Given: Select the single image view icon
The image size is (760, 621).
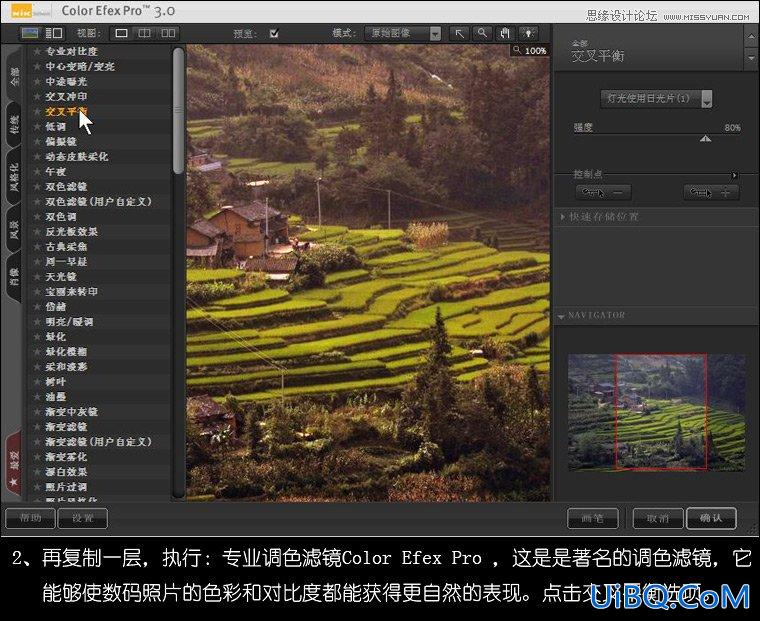Looking at the screenshot, I should (x=121, y=33).
